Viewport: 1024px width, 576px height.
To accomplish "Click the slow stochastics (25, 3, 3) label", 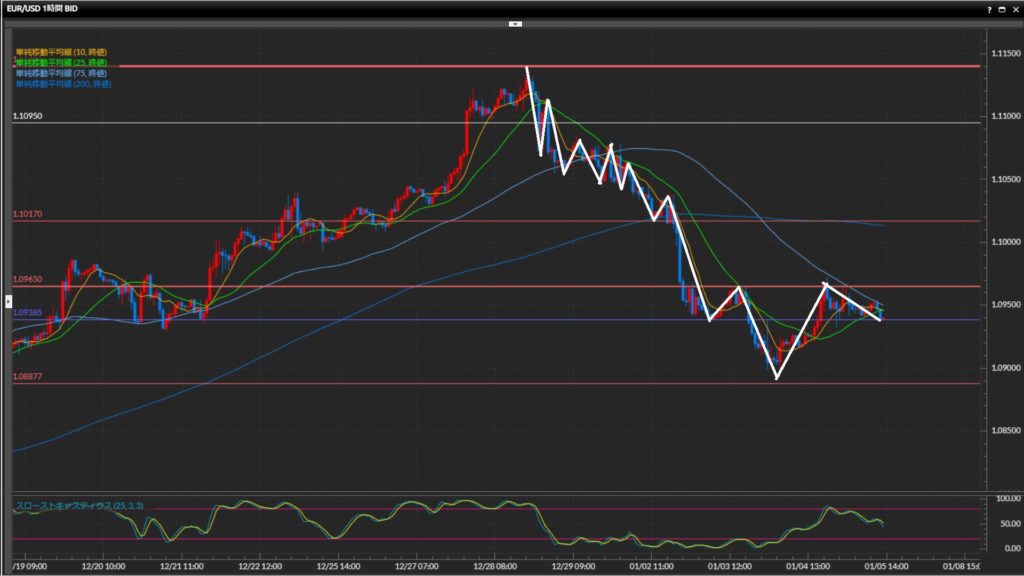I will (79, 506).
